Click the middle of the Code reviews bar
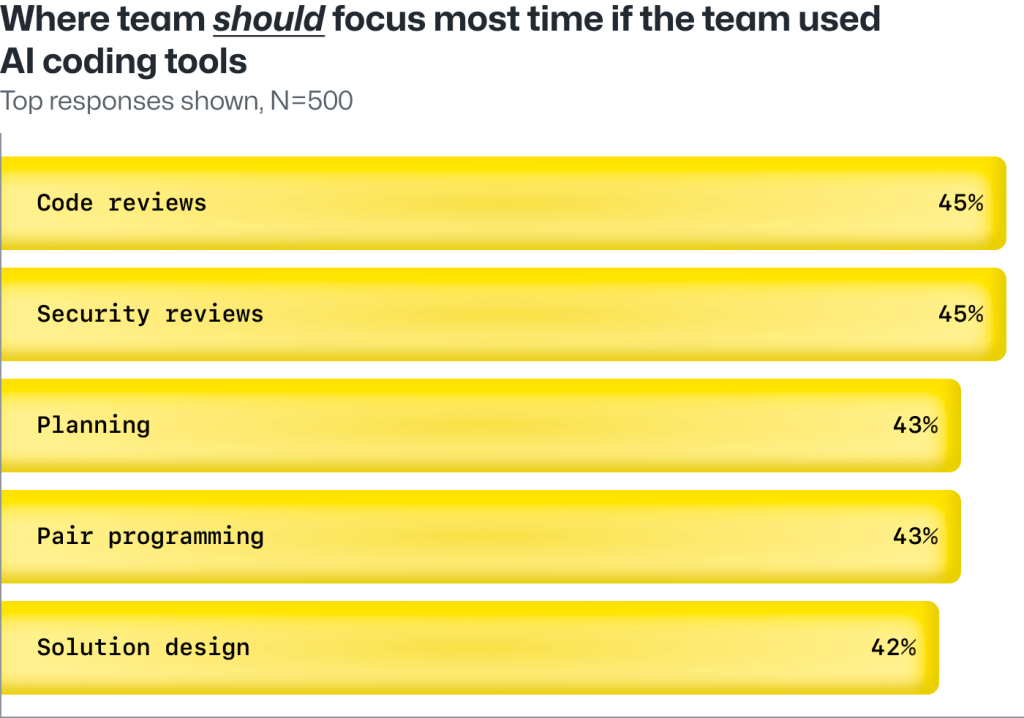 coord(503,203)
